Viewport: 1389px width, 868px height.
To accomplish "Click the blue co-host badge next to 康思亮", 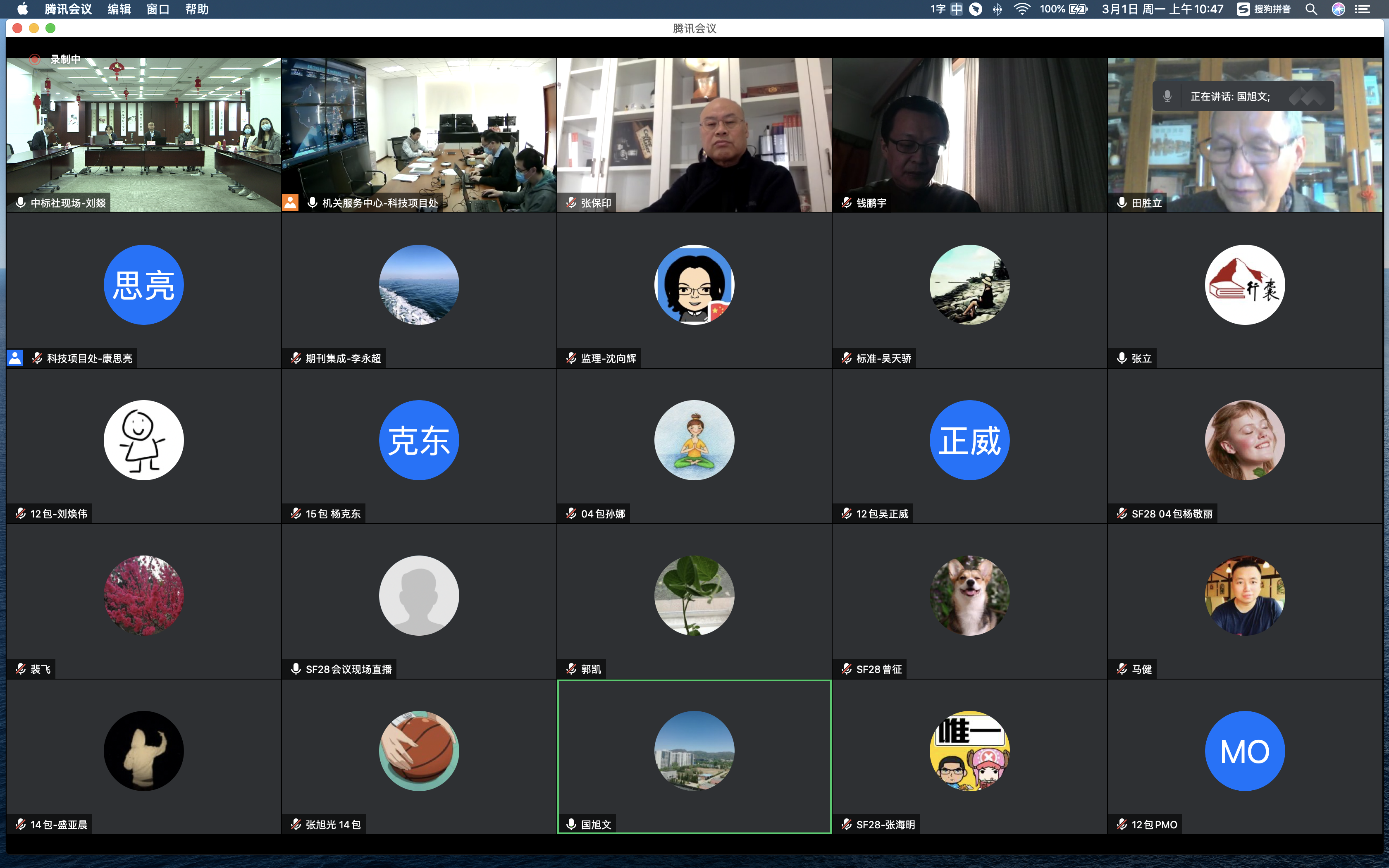I will tap(15, 358).
